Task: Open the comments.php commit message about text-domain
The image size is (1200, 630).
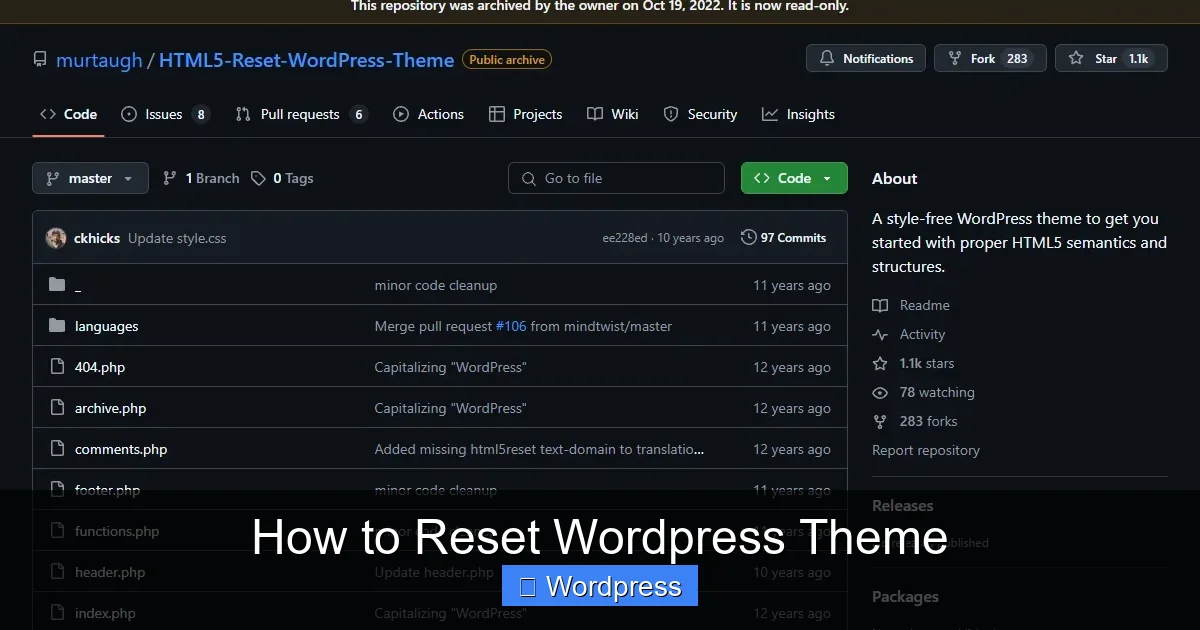Action: point(540,449)
